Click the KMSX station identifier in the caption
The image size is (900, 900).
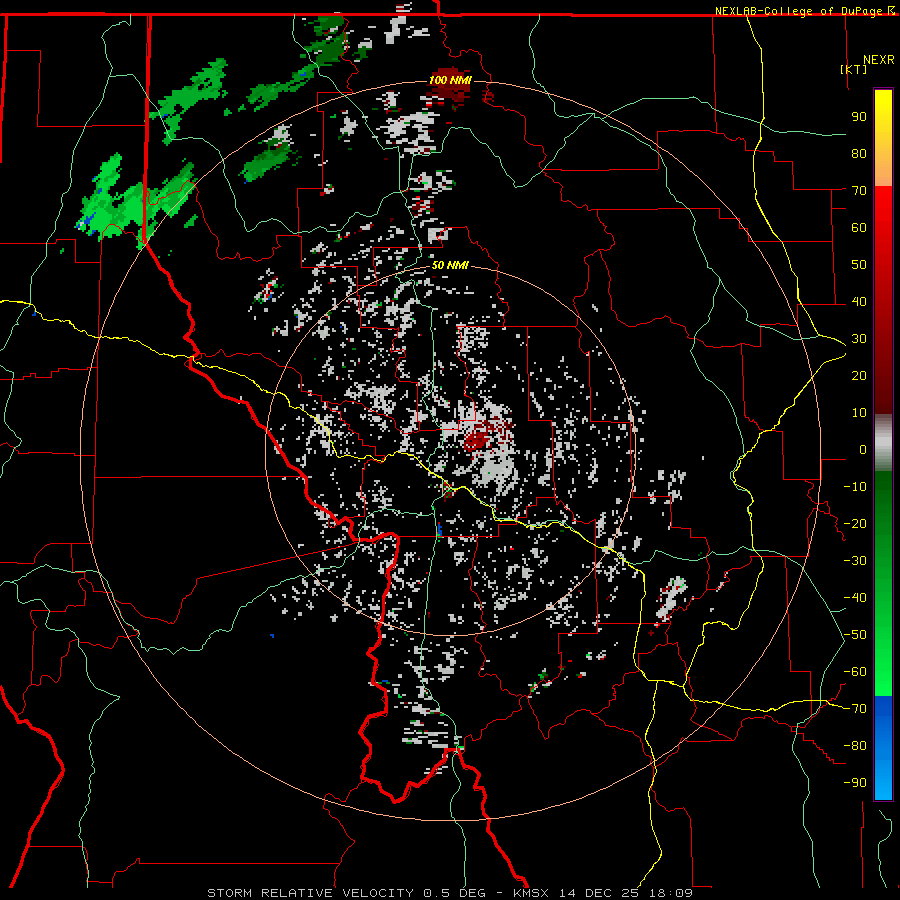[531, 893]
